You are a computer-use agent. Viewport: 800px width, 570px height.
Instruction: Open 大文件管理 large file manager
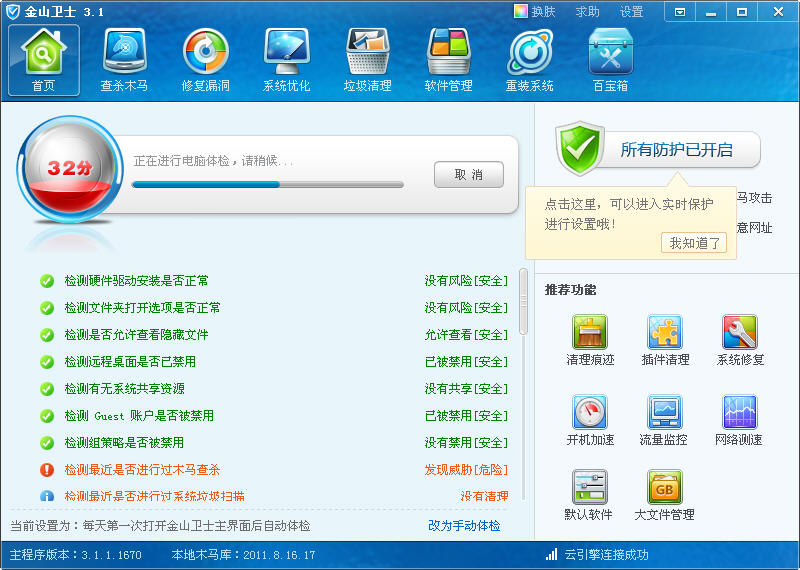665,496
